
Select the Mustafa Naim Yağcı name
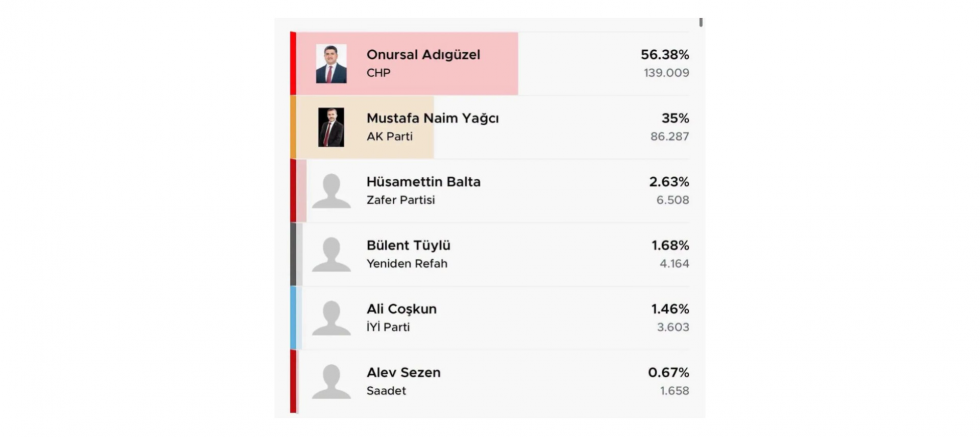point(432,118)
